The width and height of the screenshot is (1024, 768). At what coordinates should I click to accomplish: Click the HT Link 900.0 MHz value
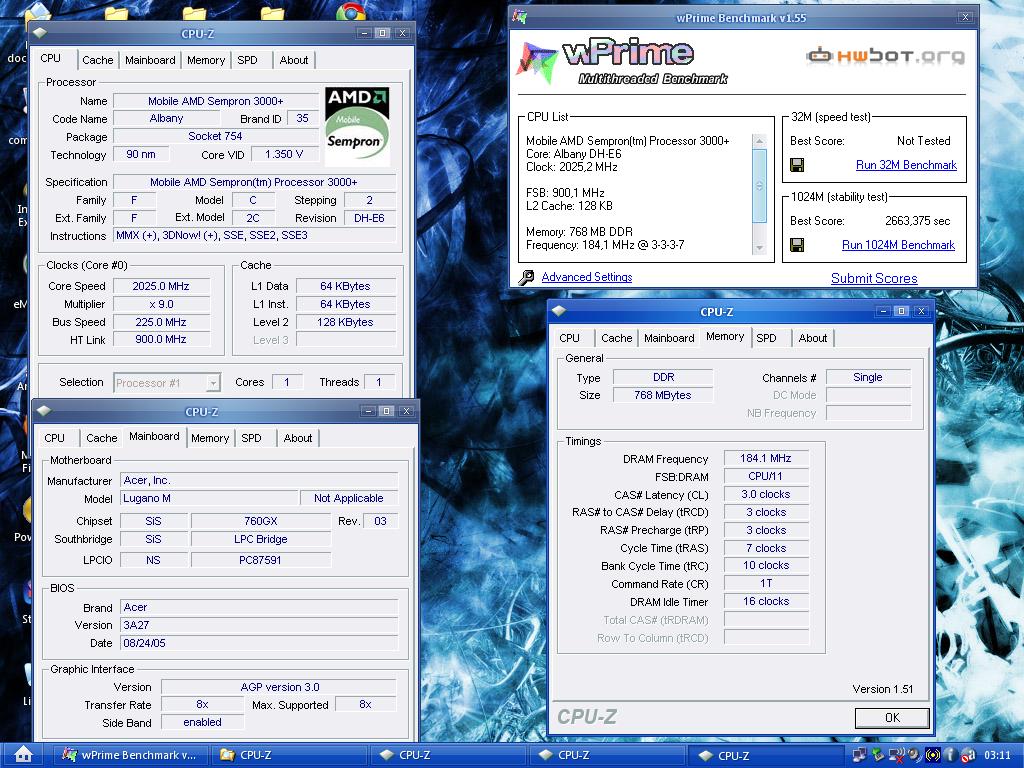(x=161, y=340)
